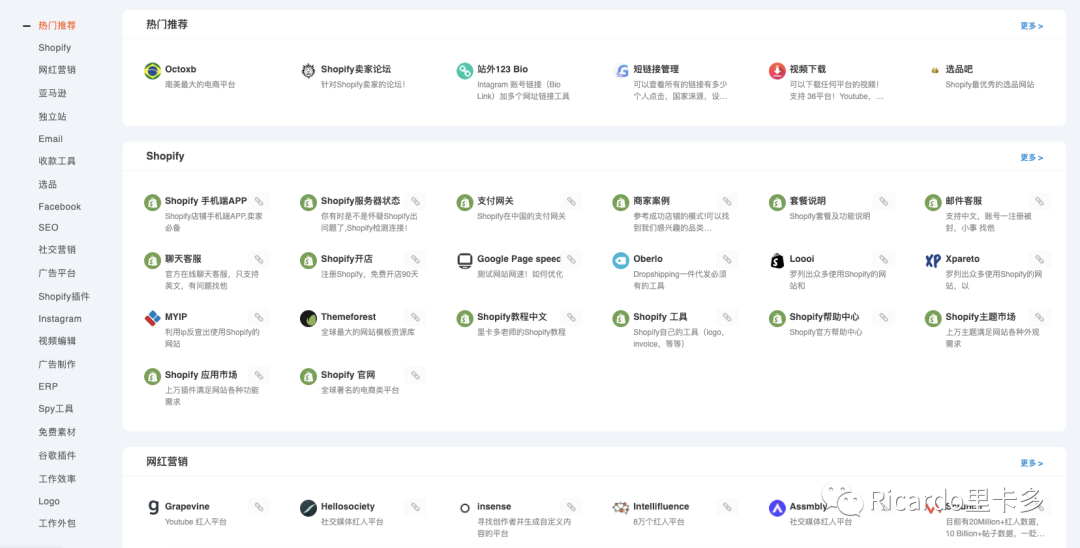Click description text 全球著名的电商类平台
Viewport: 1080px width, 548px height.
point(360,390)
